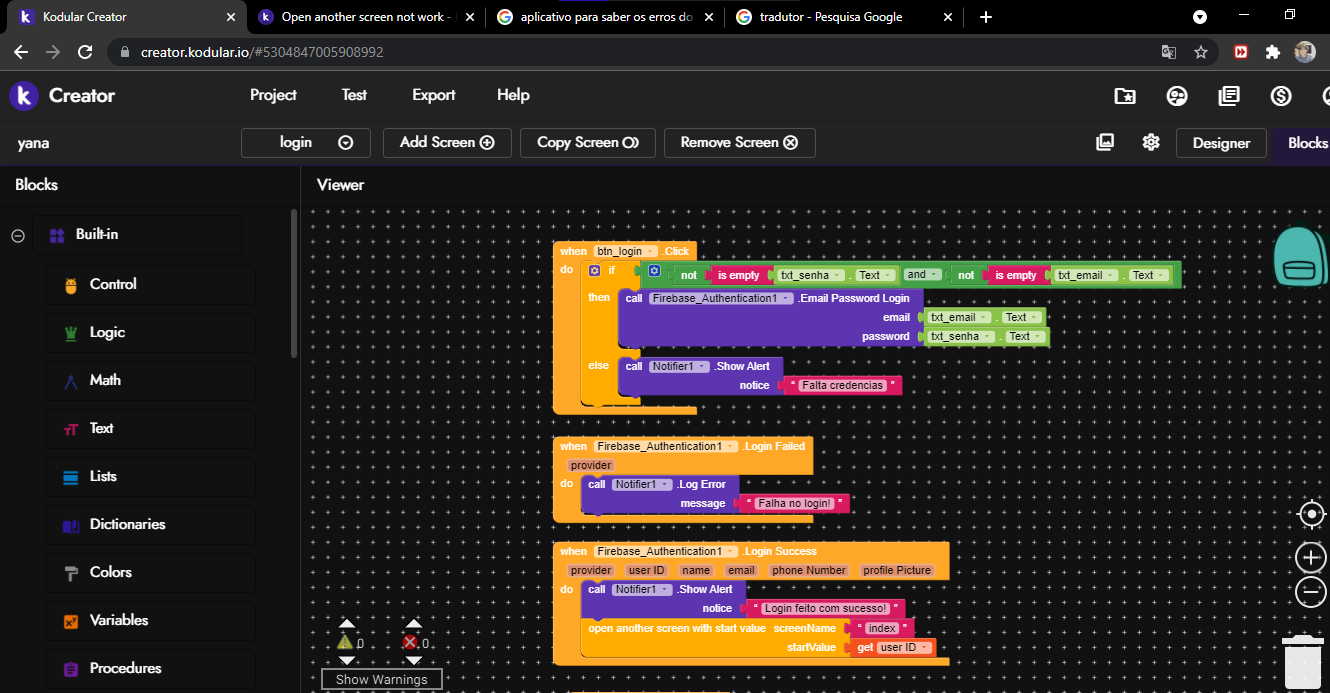The height and width of the screenshot is (693, 1330).
Task: Open the documentation icon in header
Action: tap(1229, 96)
